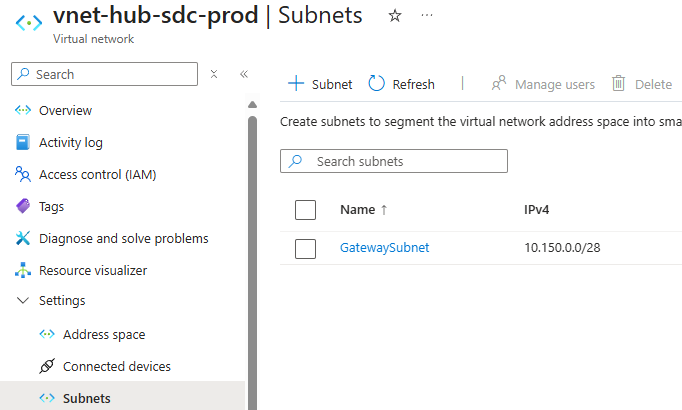This screenshot has height=410, width=682.
Task: Click the Address space icon
Action: click(47, 334)
